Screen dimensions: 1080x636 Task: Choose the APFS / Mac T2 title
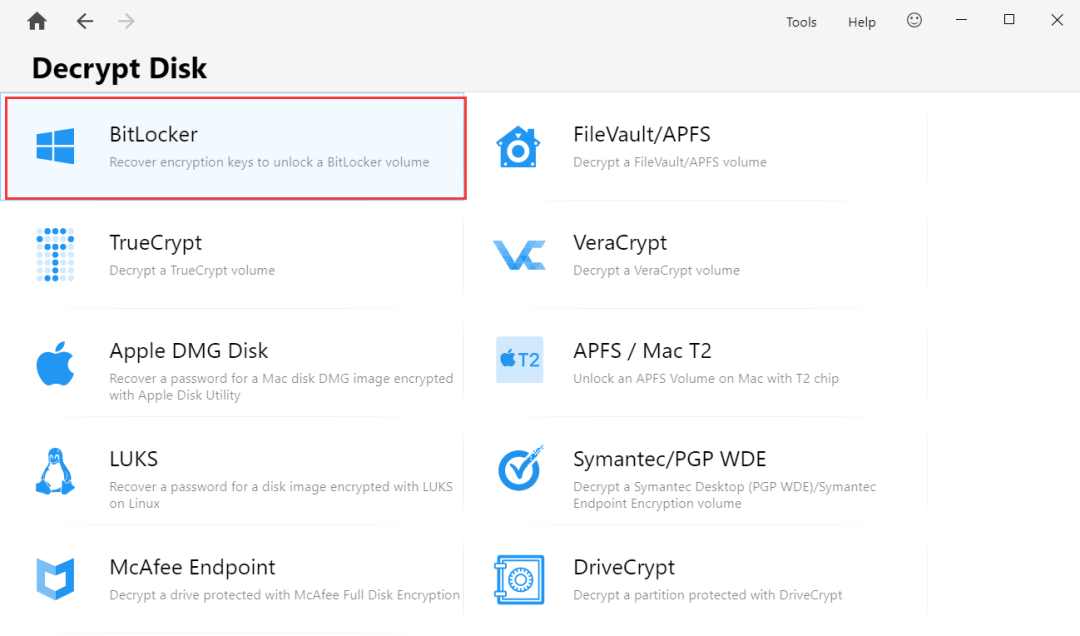[x=642, y=351]
